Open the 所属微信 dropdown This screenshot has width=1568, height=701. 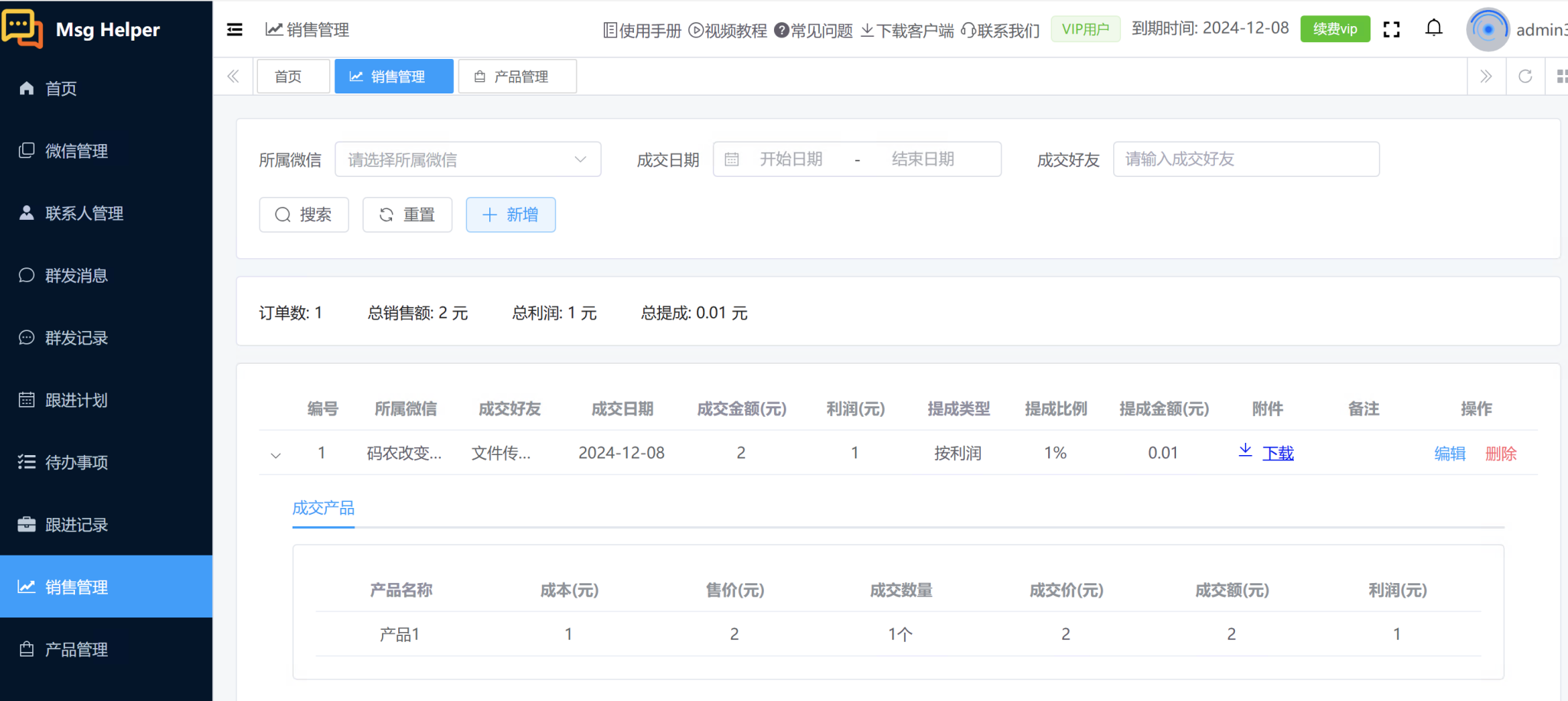(x=468, y=159)
